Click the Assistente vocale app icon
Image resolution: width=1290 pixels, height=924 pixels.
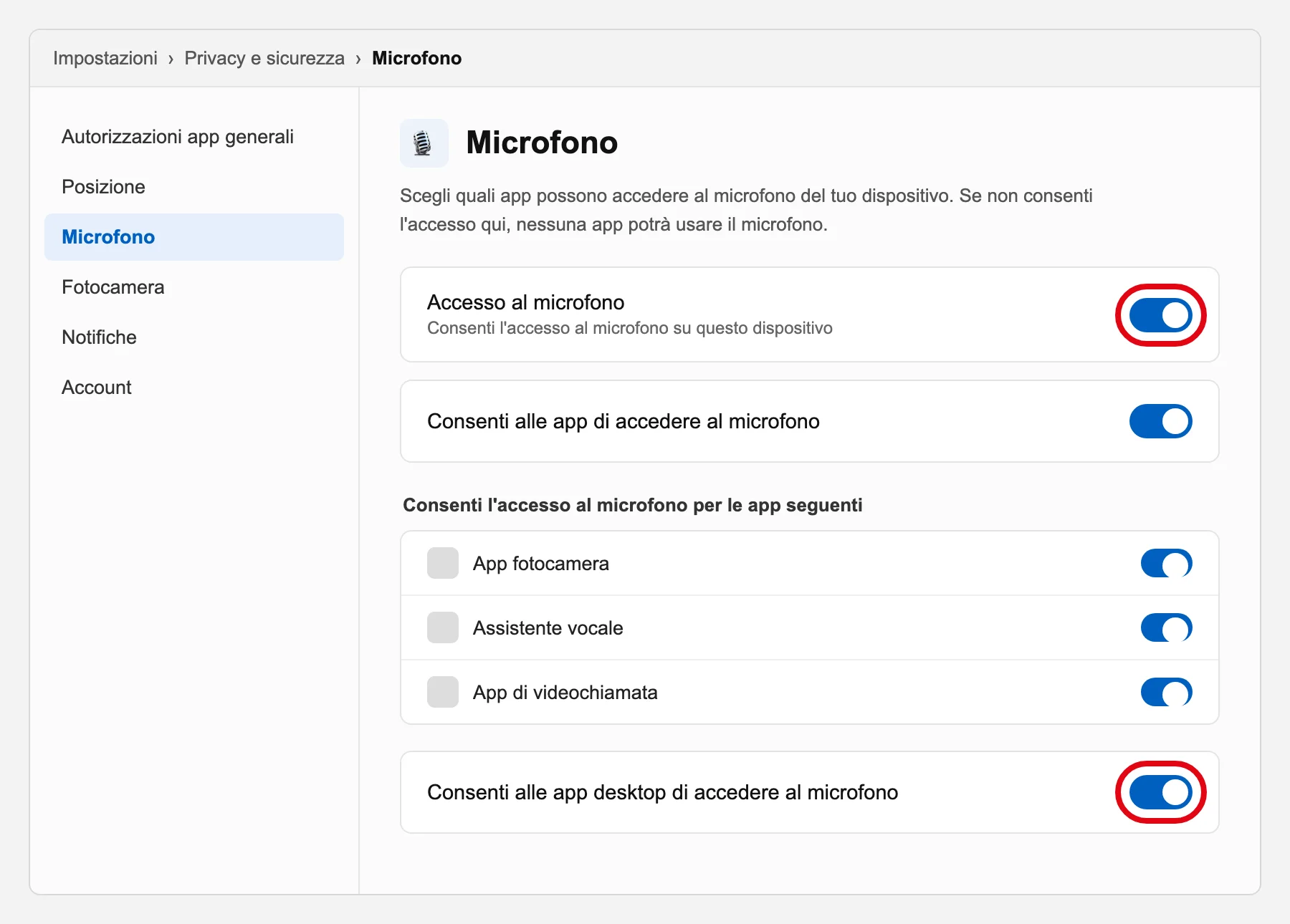click(x=443, y=627)
